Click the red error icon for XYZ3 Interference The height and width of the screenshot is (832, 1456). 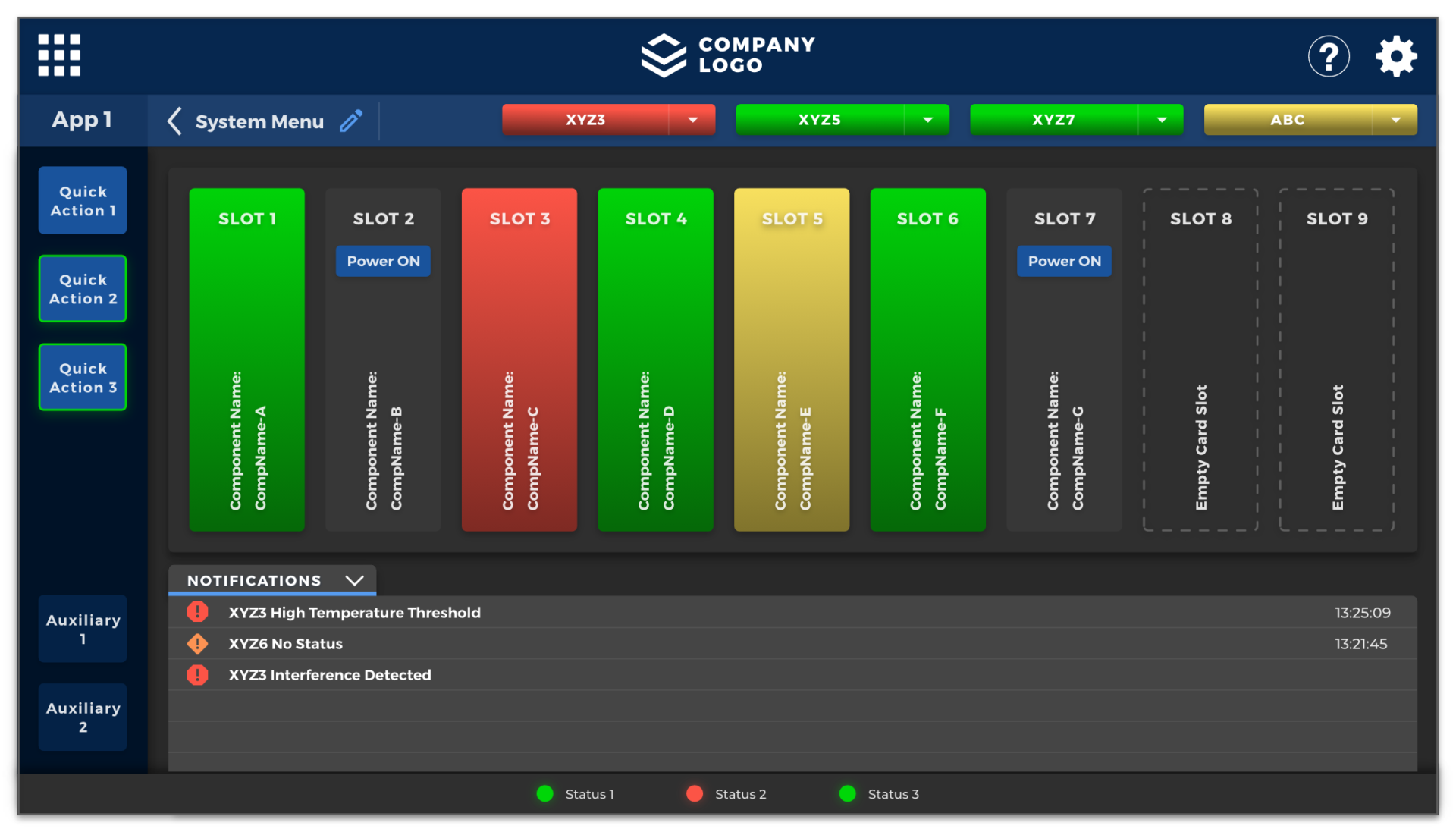(x=197, y=675)
